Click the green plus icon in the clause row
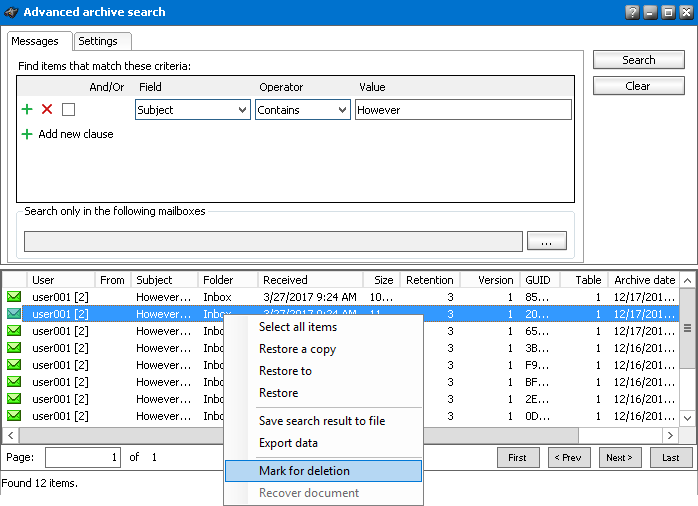Image resolution: width=698 pixels, height=506 pixels. [27, 109]
